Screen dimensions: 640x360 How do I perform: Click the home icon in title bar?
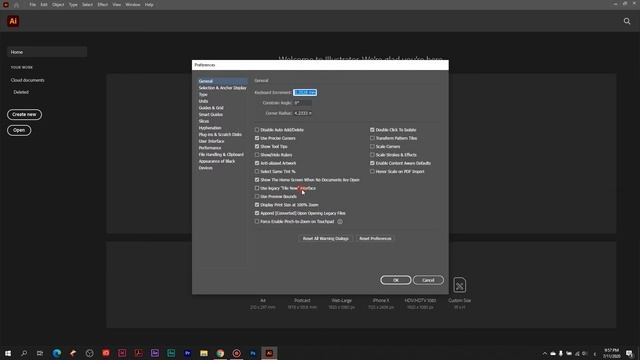click(16, 5)
